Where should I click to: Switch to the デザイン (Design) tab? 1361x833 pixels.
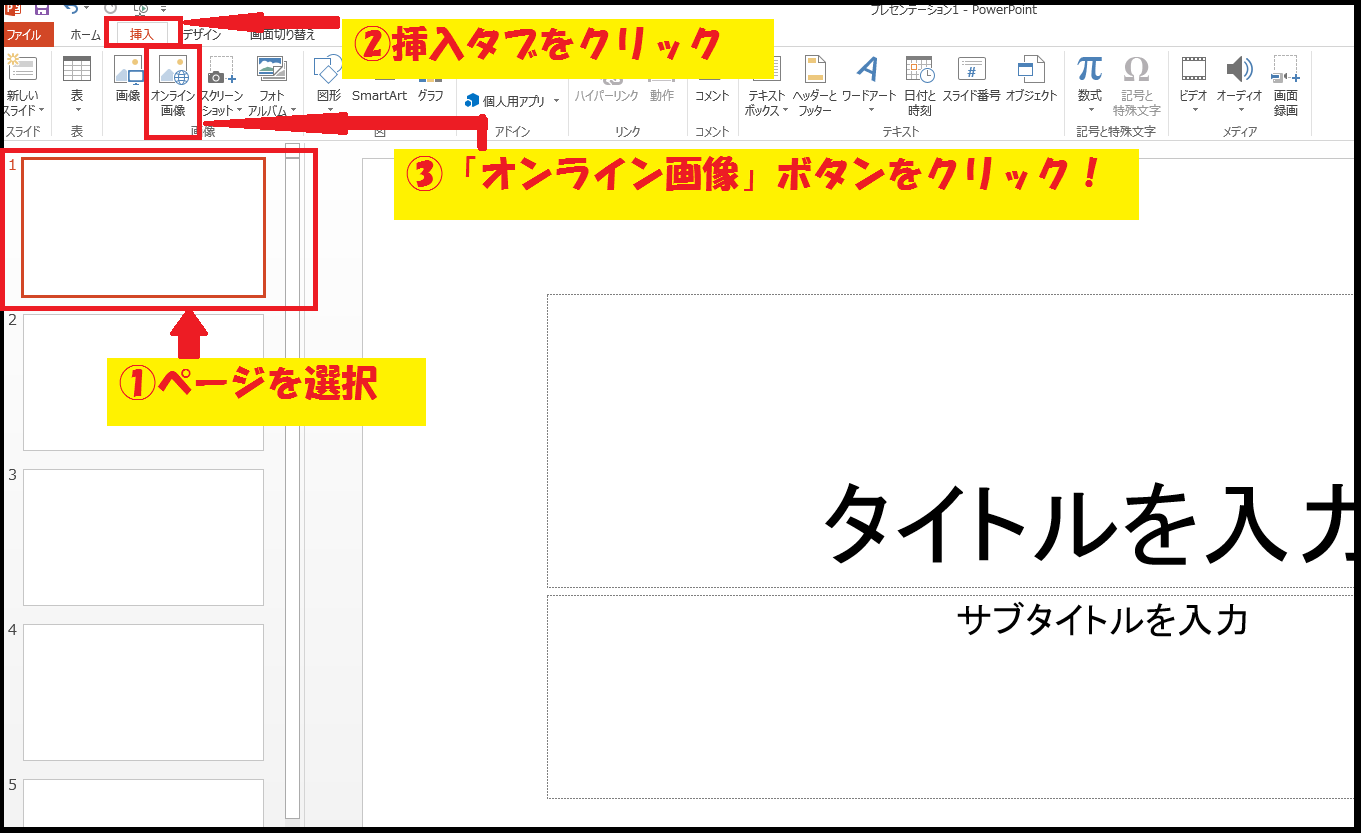[203, 35]
